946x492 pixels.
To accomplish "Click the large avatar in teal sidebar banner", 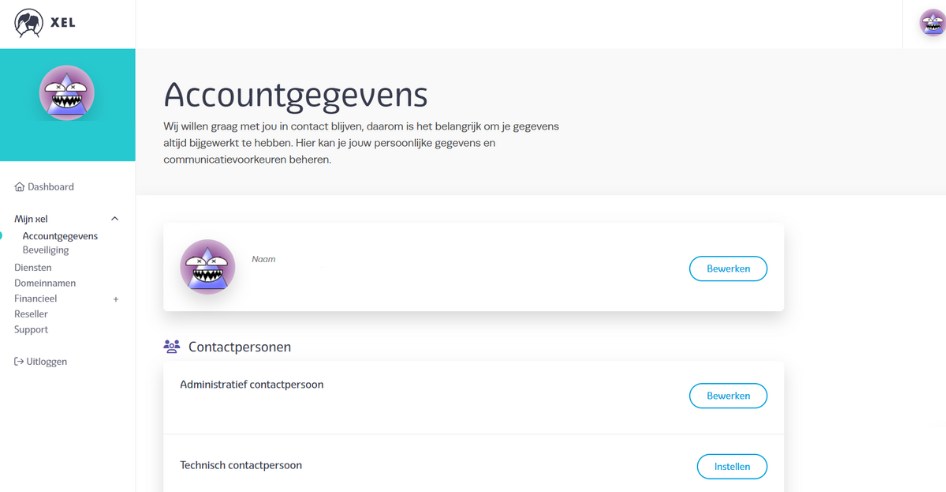I will tap(66, 93).
